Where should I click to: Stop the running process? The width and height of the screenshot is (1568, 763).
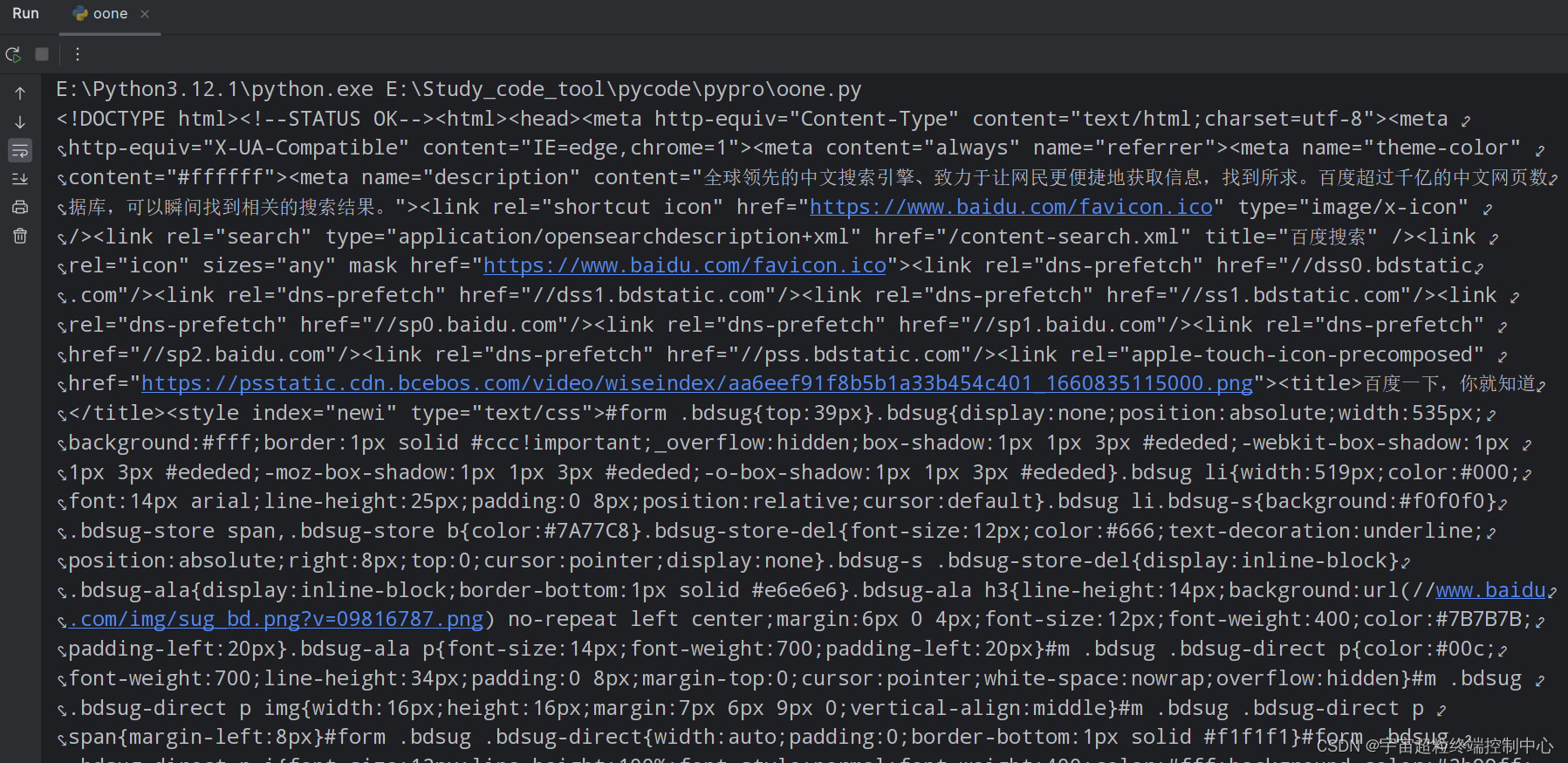pyautogui.click(x=42, y=54)
